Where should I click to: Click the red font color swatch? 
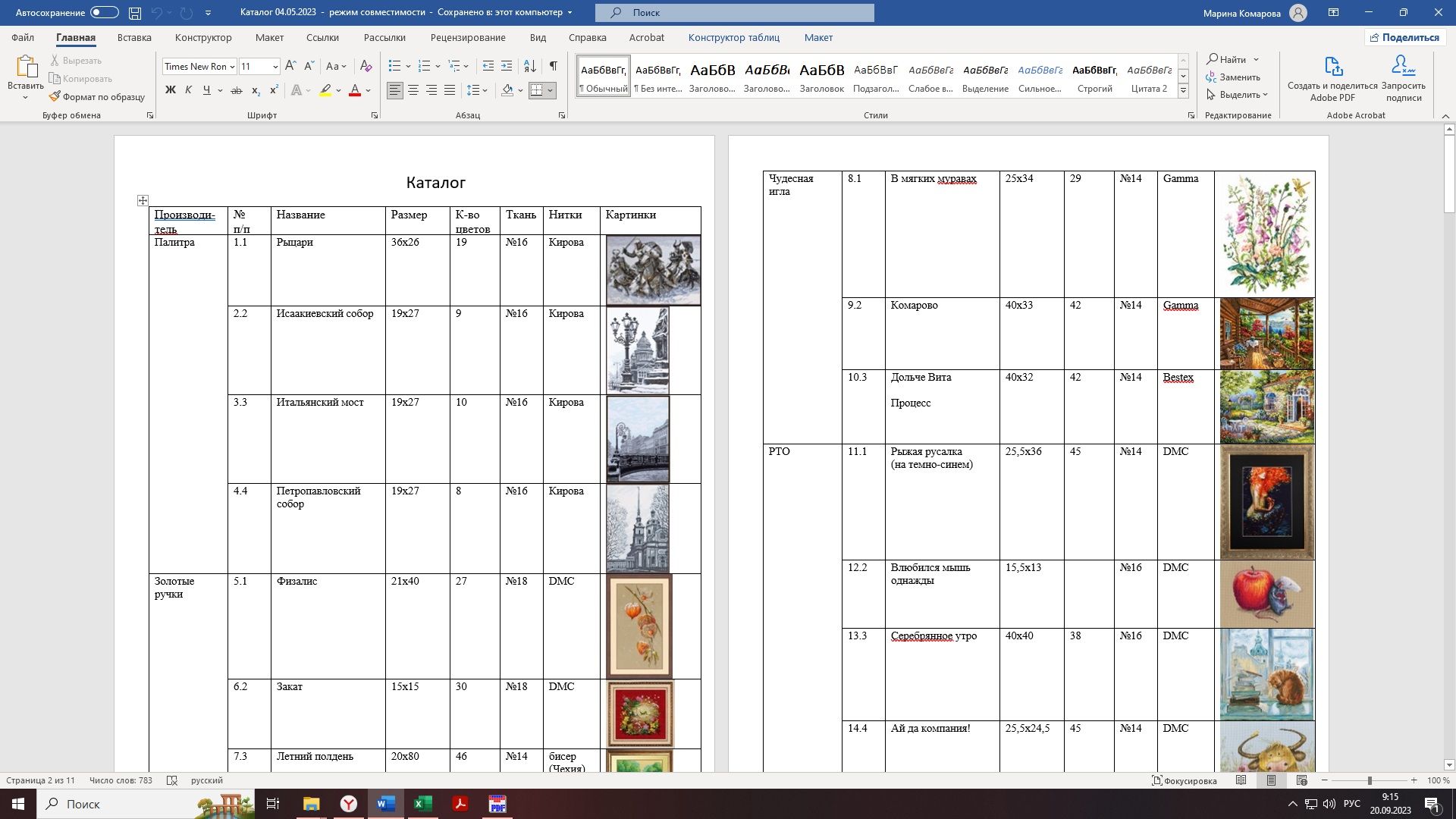pos(354,90)
